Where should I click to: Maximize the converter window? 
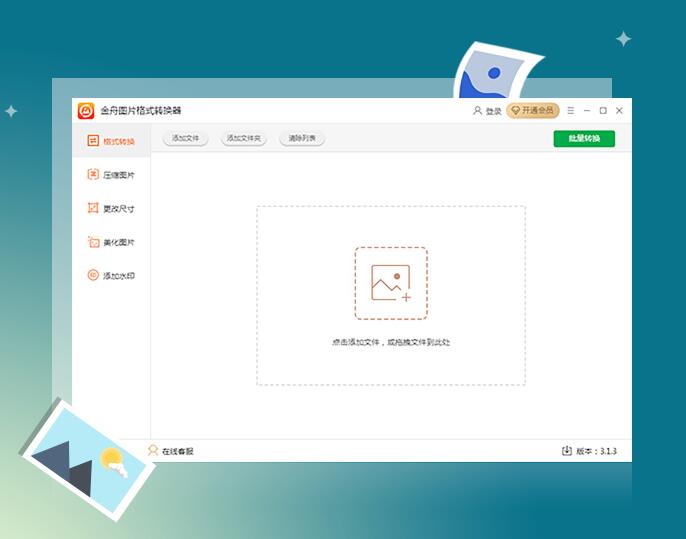(603, 111)
